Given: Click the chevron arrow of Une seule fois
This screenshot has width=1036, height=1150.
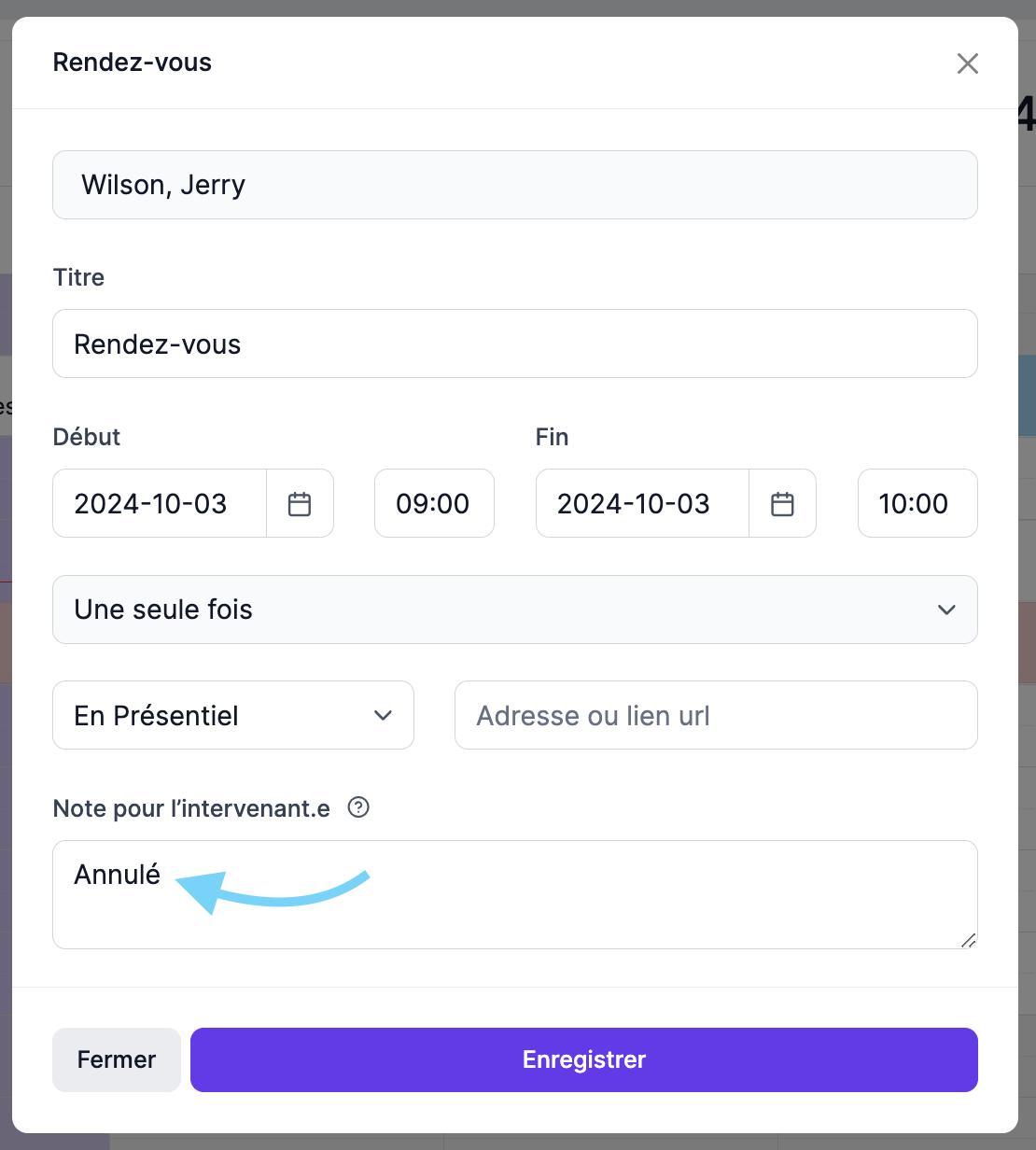Looking at the screenshot, I should (946, 610).
